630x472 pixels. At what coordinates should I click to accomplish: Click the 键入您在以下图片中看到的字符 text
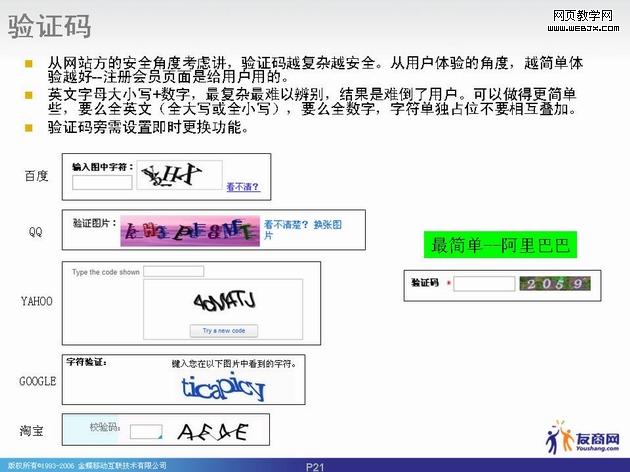pyautogui.click(x=234, y=364)
